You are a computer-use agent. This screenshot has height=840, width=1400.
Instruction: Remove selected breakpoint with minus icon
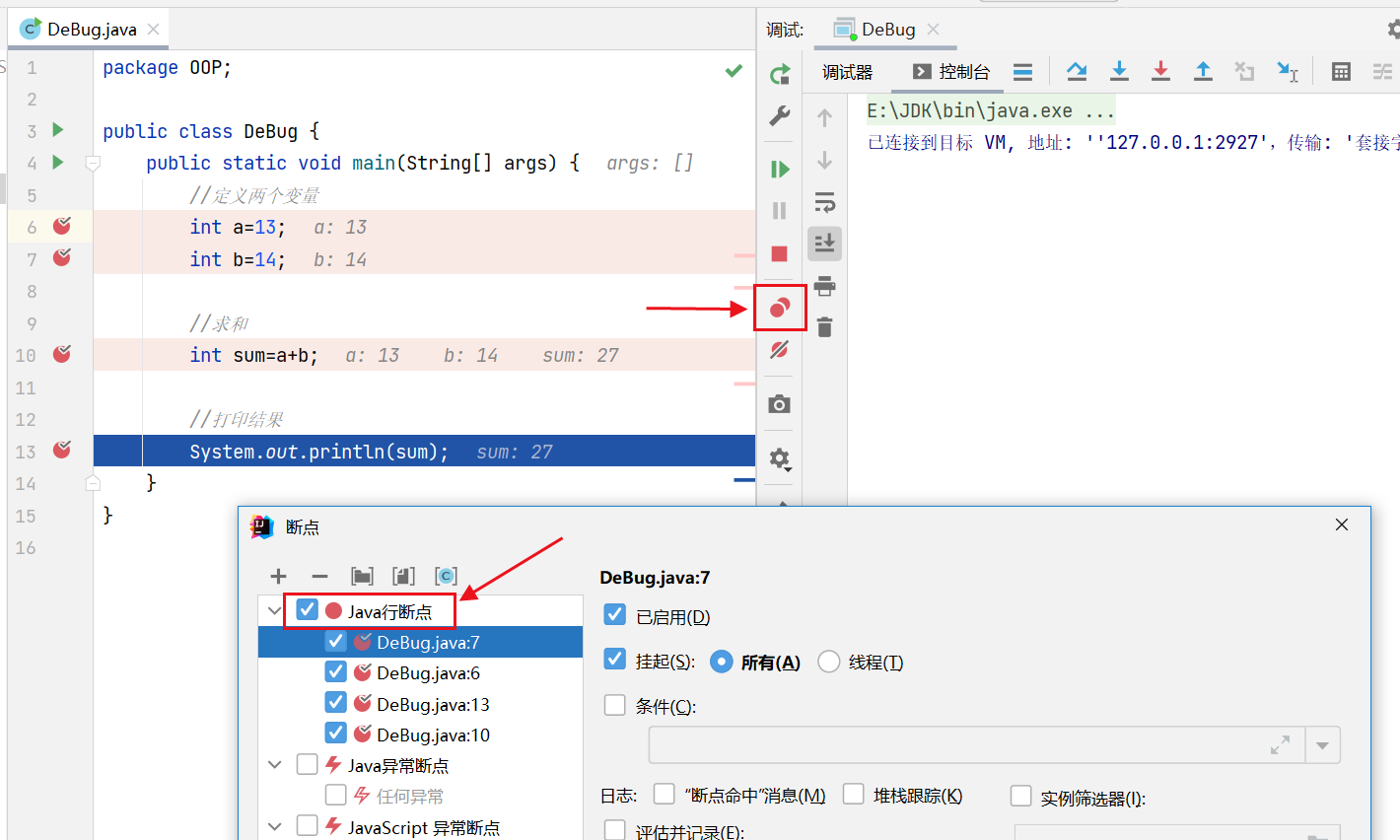[319, 576]
